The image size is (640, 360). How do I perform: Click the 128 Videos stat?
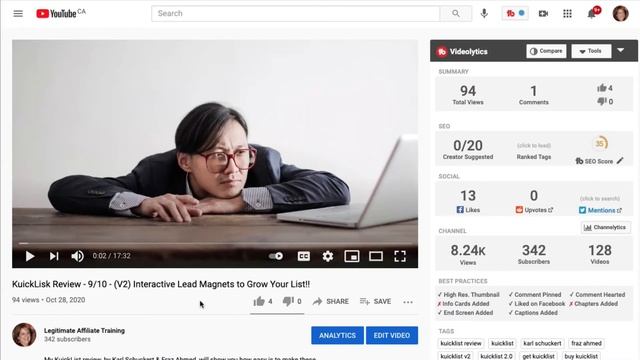tap(600, 254)
